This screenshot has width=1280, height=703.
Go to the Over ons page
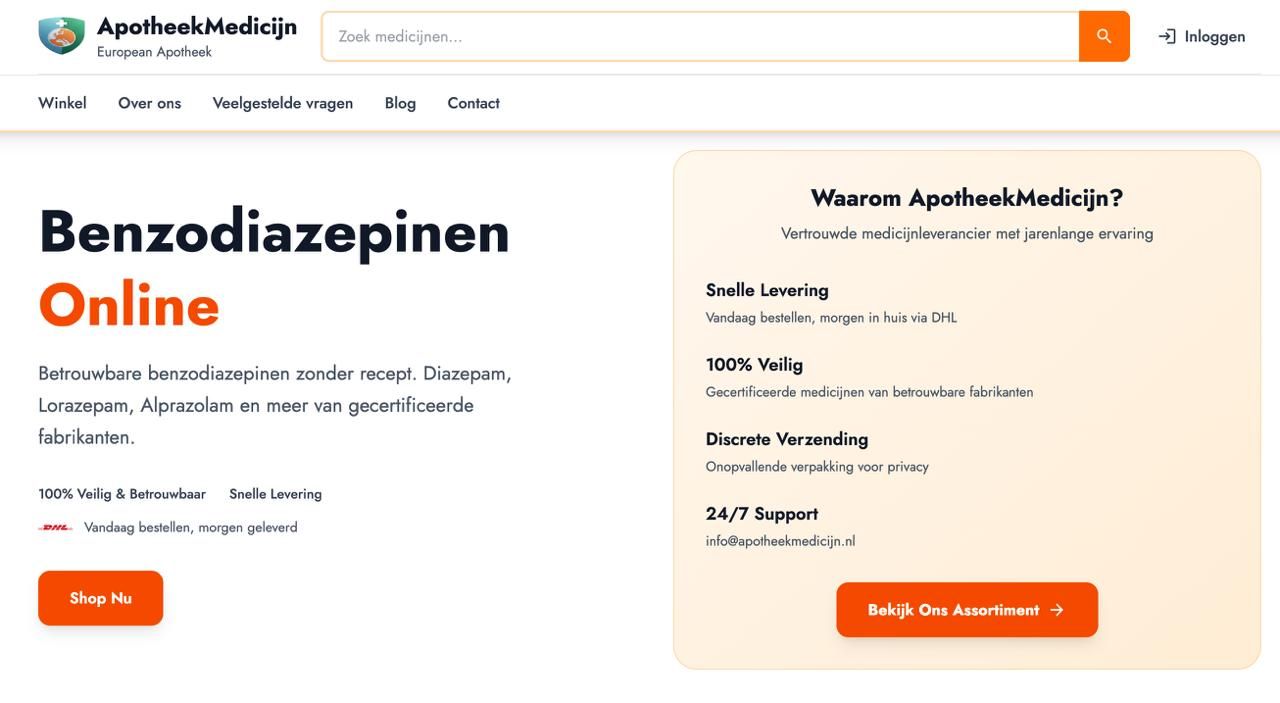[149, 103]
